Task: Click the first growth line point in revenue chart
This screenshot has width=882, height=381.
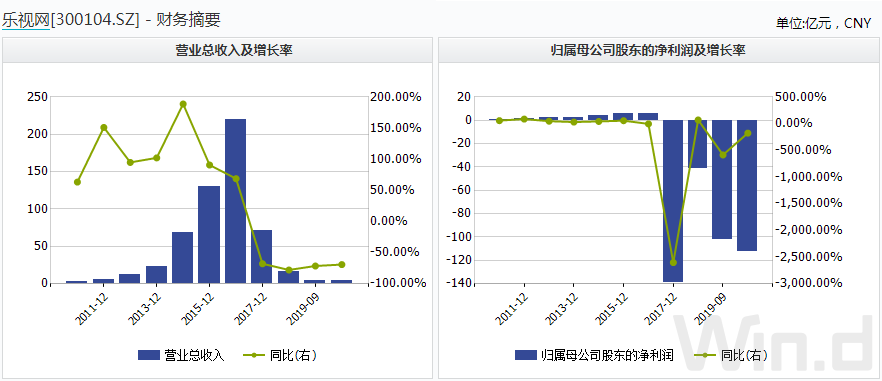Action: coord(77,182)
